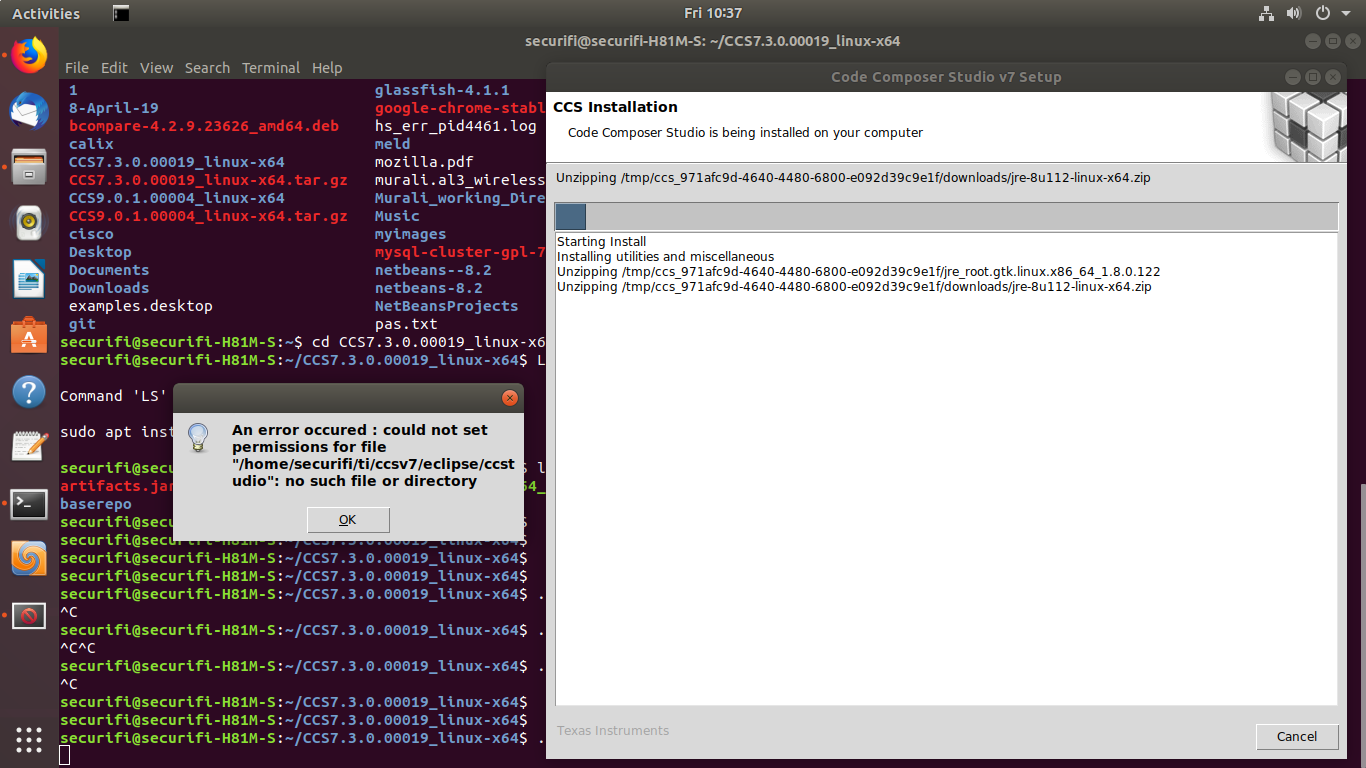1366x768 pixels.
Task: Click '8-April-19' in terminal listing
Action: (x=113, y=108)
